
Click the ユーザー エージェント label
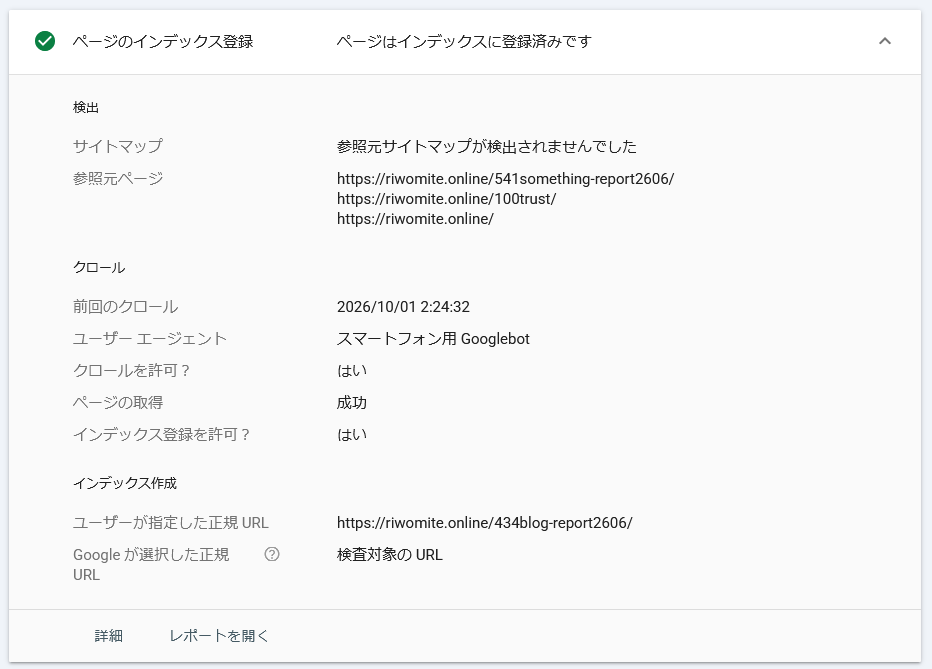coord(150,339)
